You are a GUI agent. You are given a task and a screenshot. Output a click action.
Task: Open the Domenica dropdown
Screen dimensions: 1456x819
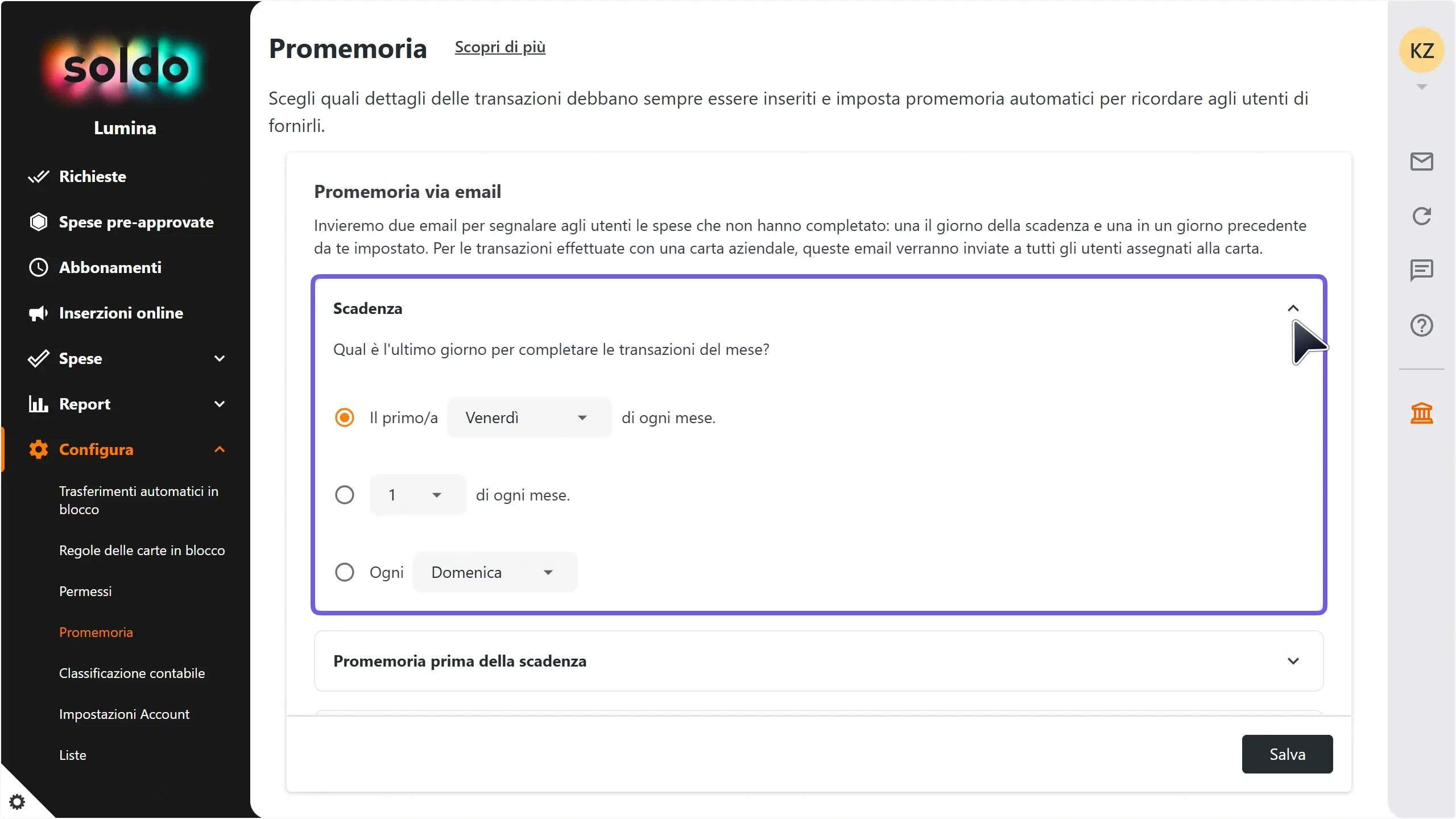click(495, 572)
